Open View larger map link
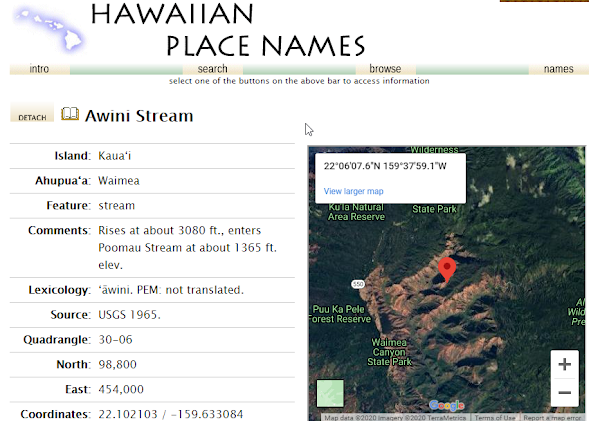The width and height of the screenshot is (600, 421). 354,191
